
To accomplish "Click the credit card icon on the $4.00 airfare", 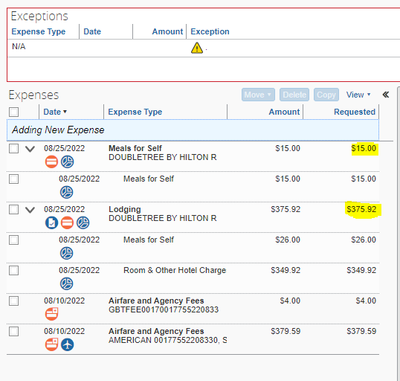I will [x=52, y=314].
